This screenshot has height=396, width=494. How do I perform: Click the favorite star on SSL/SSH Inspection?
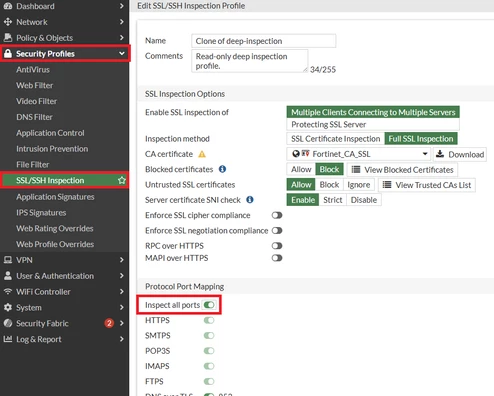click(122, 180)
